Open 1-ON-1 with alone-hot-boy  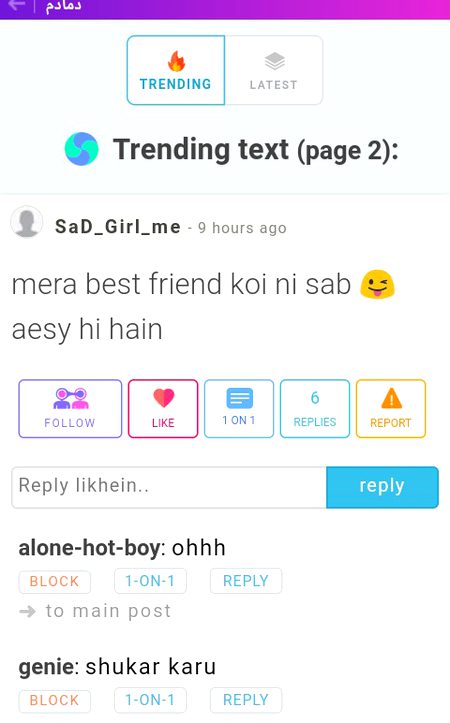coord(150,581)
